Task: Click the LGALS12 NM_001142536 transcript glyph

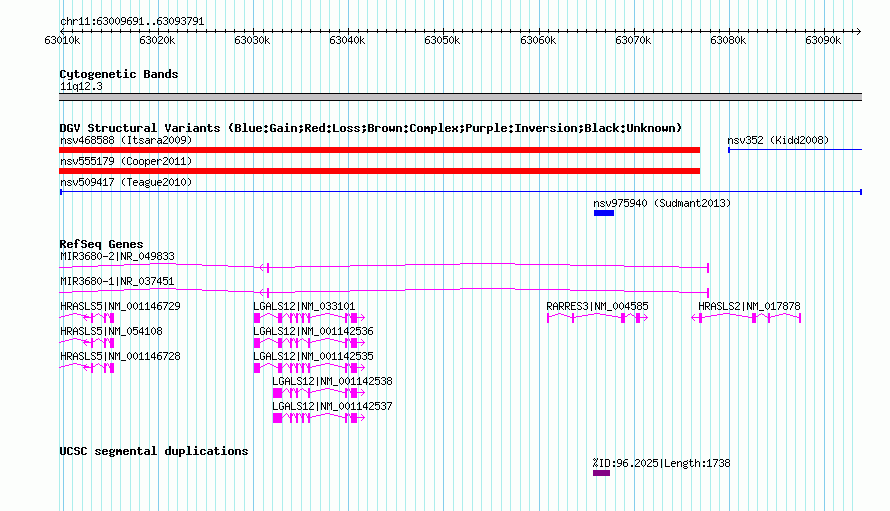Action: (309, 343)
